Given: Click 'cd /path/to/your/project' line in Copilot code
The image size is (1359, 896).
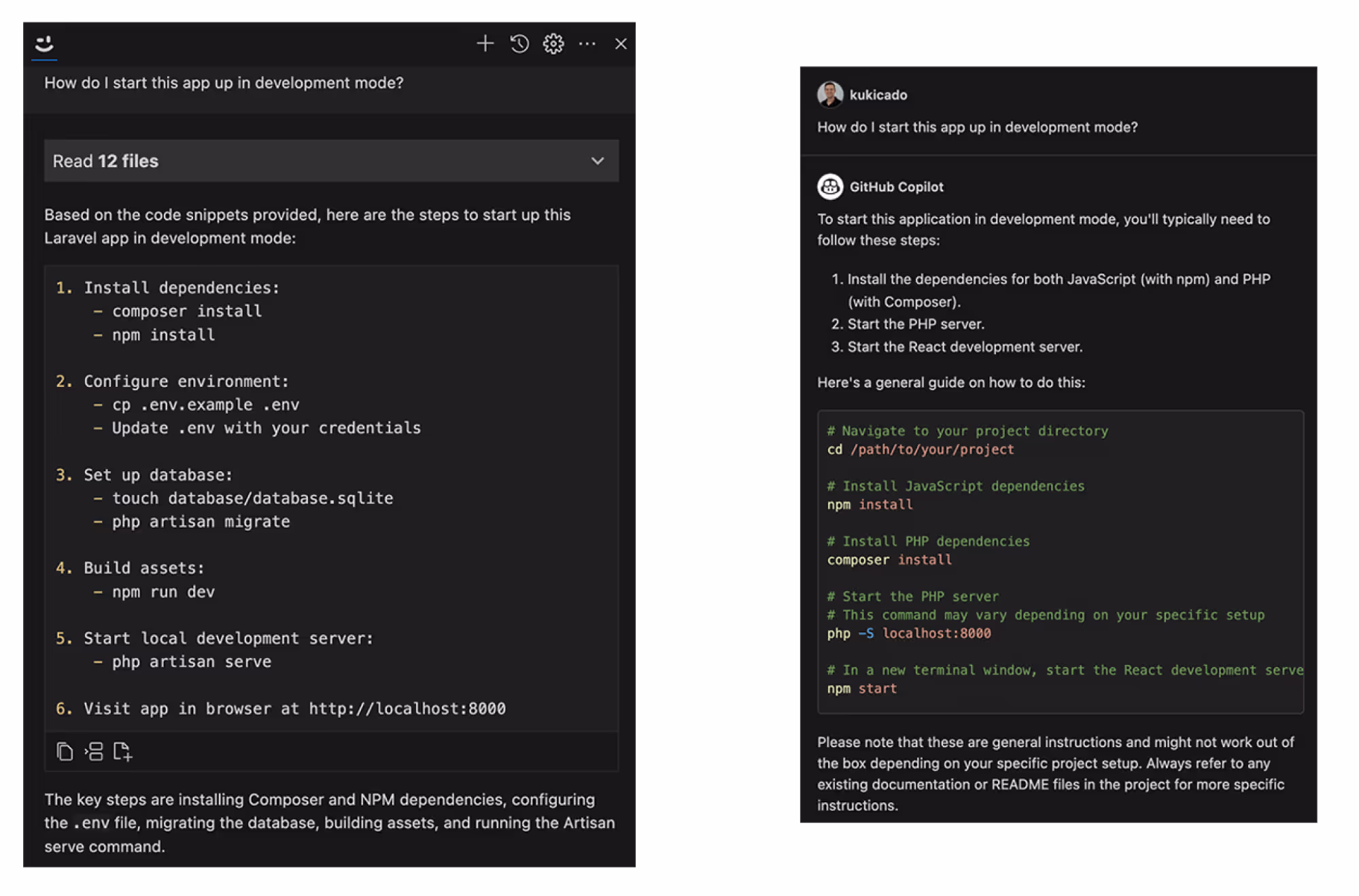Looking at the screenshot, I should pyautogui.click(x=920, y=449).
